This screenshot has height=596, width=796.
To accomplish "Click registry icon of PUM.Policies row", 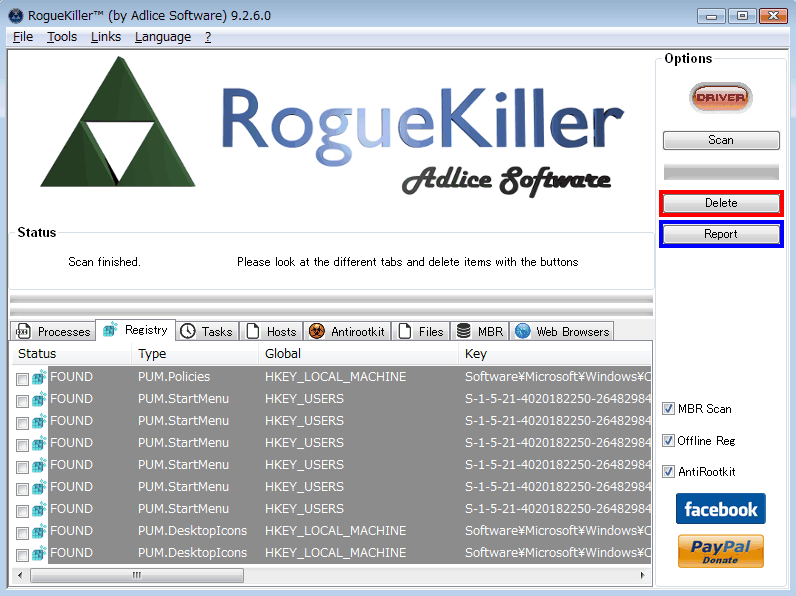I will tap(39, 377).
